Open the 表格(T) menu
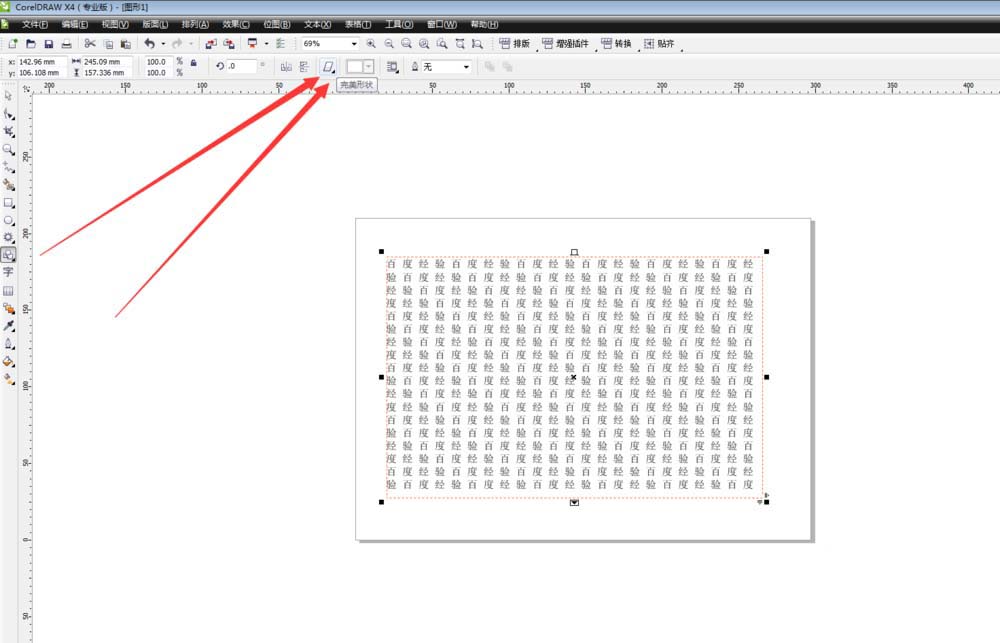This screenshot has width=1000, height=643. click(358, 24)
